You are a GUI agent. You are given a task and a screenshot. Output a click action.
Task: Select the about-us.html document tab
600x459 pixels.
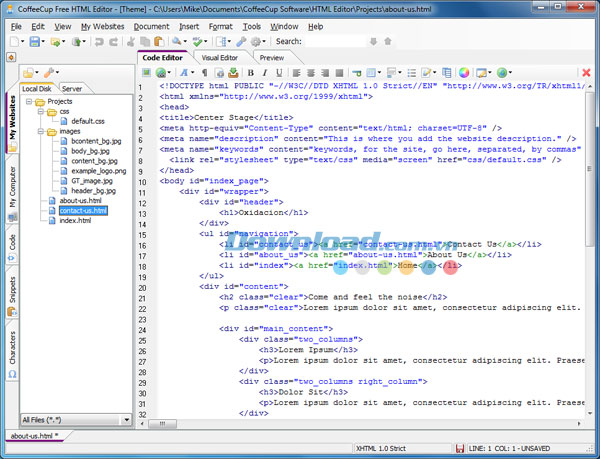[x=34, y=436]
